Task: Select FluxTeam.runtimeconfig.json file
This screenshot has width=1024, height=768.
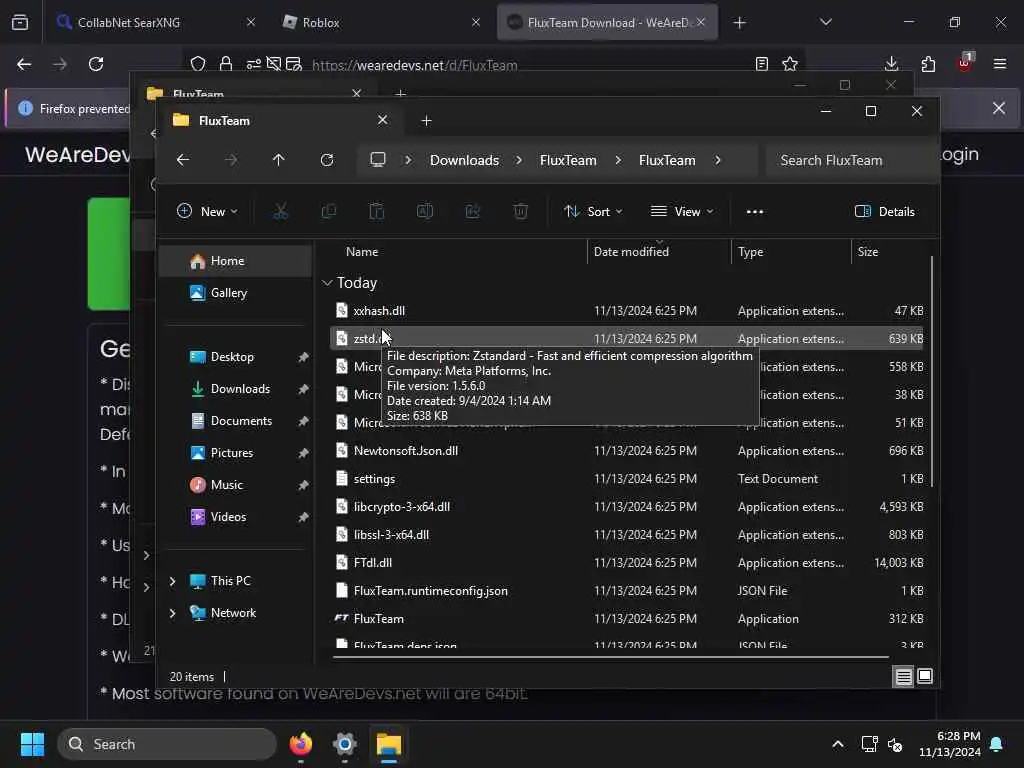Action: coord(627,591)
